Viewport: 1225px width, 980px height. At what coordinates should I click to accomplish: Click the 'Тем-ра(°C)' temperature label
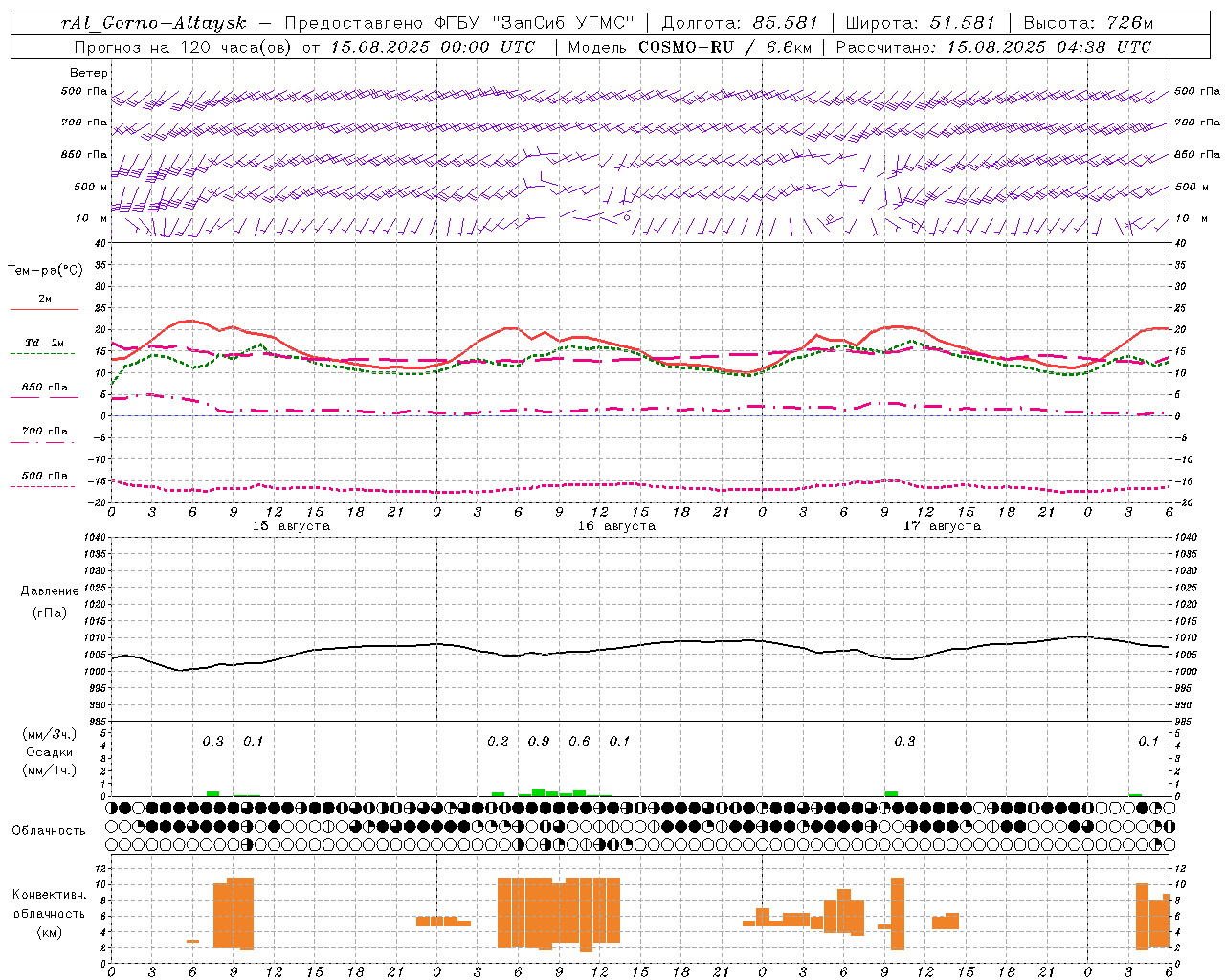click(45, 271)
